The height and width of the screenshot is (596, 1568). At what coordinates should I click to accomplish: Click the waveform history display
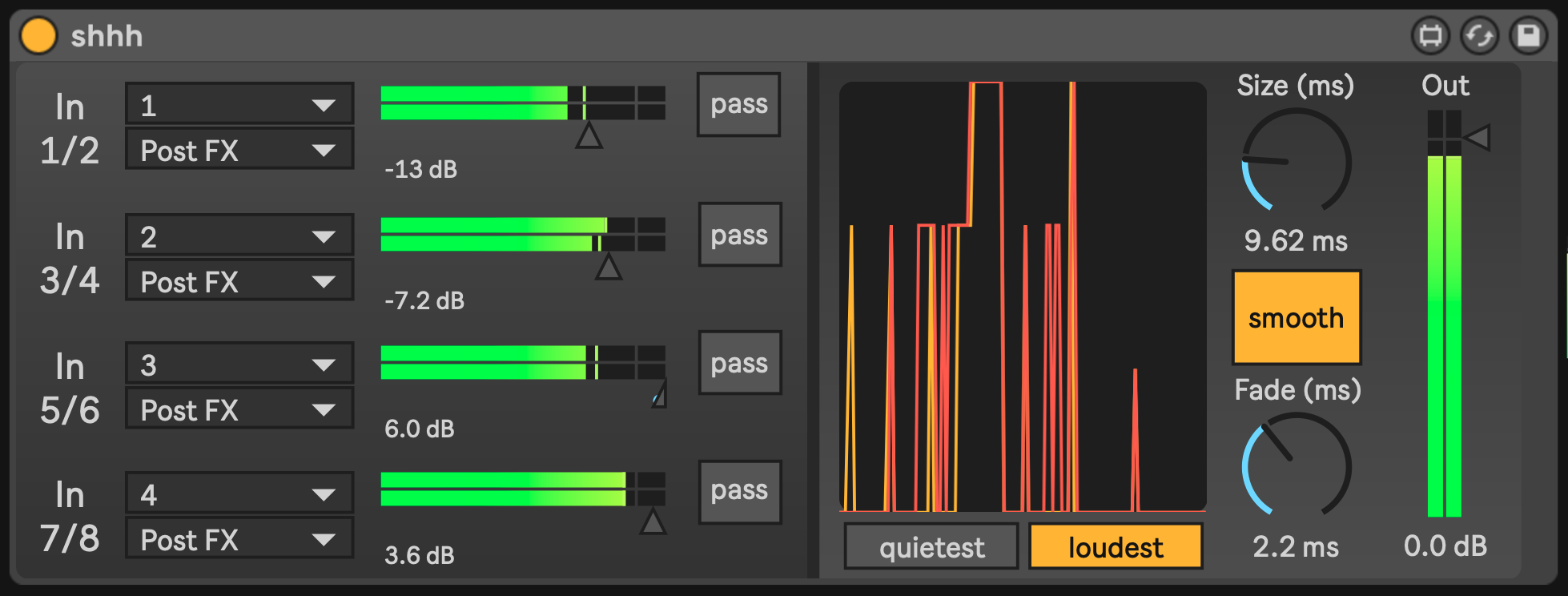point(1023,296)
